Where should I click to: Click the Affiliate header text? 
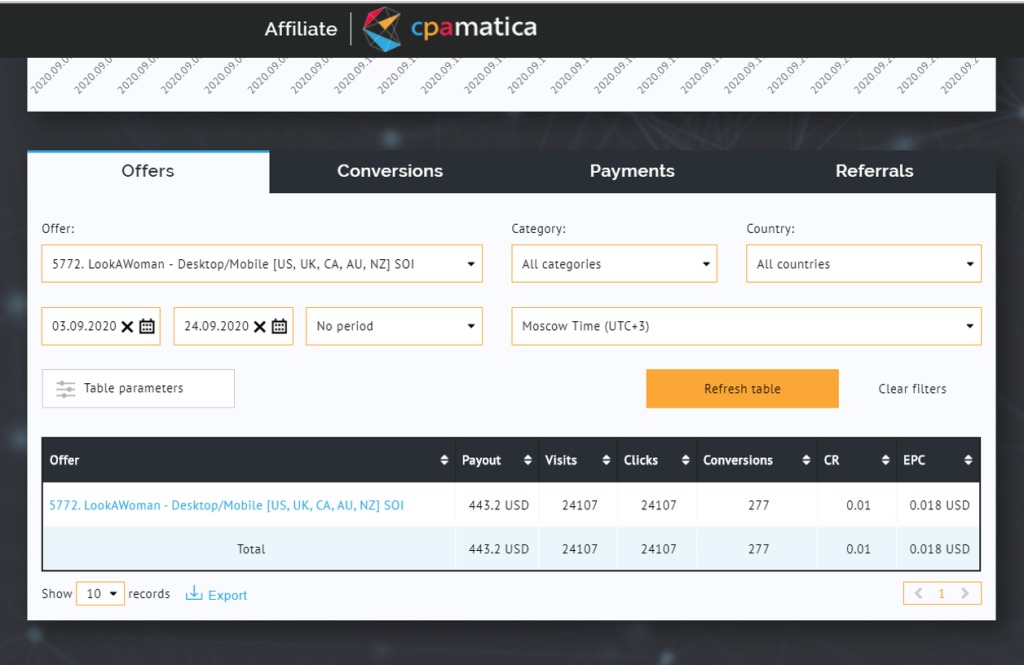[x=301, y=29]
